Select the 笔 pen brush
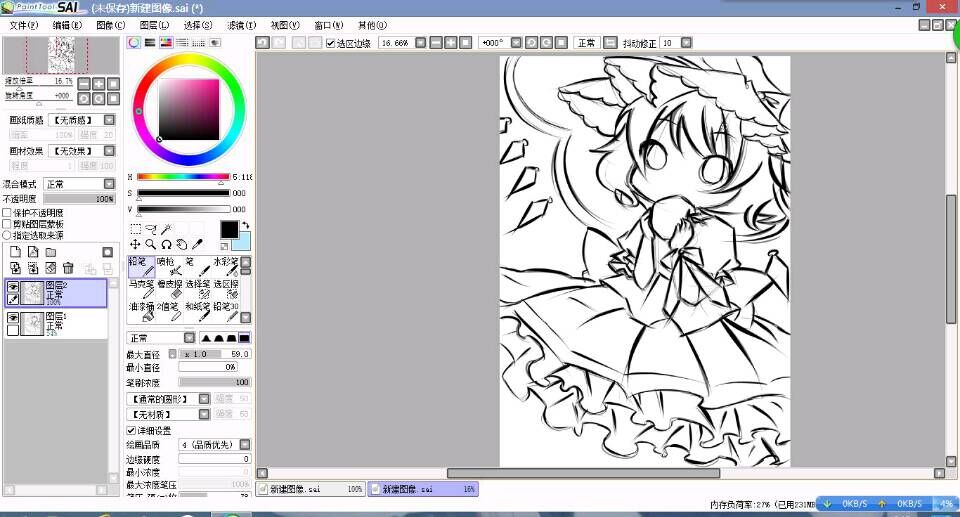Image resolution: width=960 pixels, height=517 pixels. click(198, 266)
